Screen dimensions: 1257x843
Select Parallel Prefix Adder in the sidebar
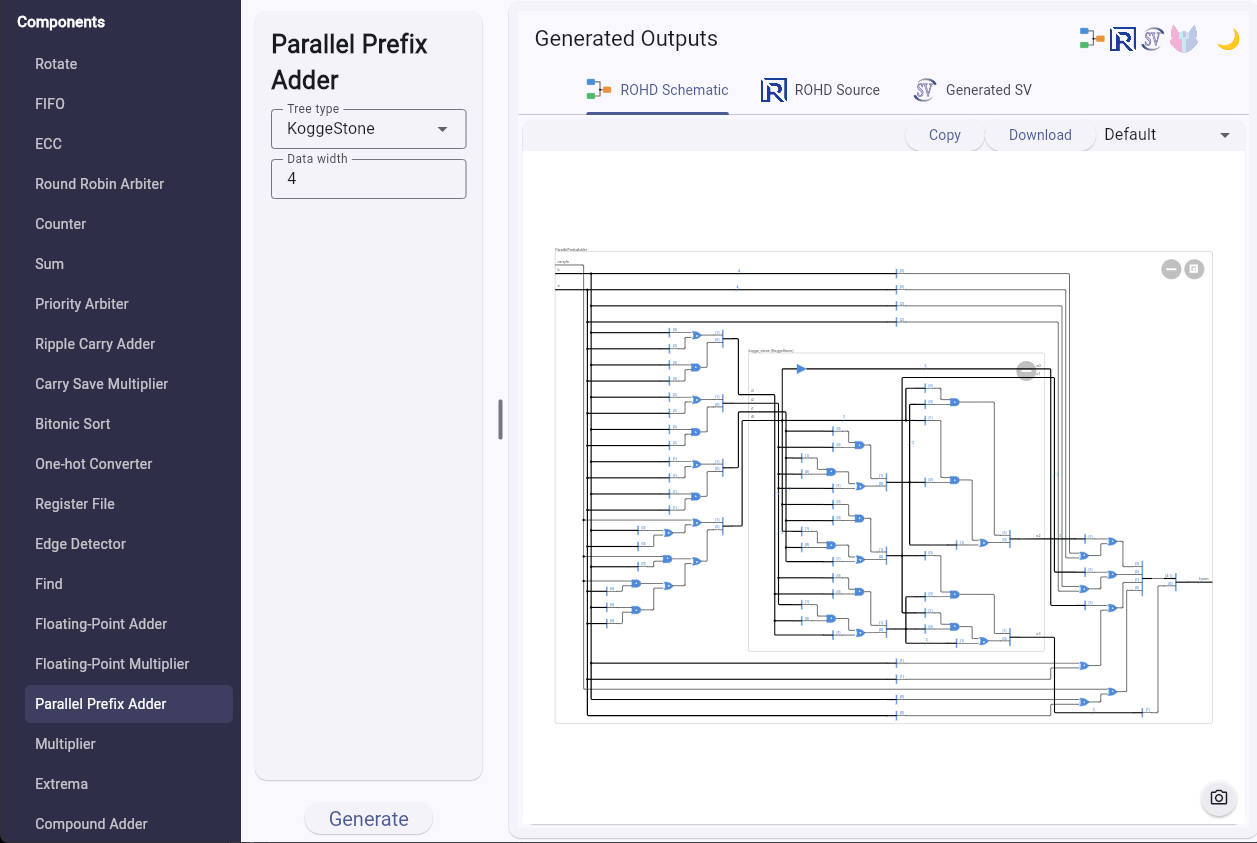(129, 704)
